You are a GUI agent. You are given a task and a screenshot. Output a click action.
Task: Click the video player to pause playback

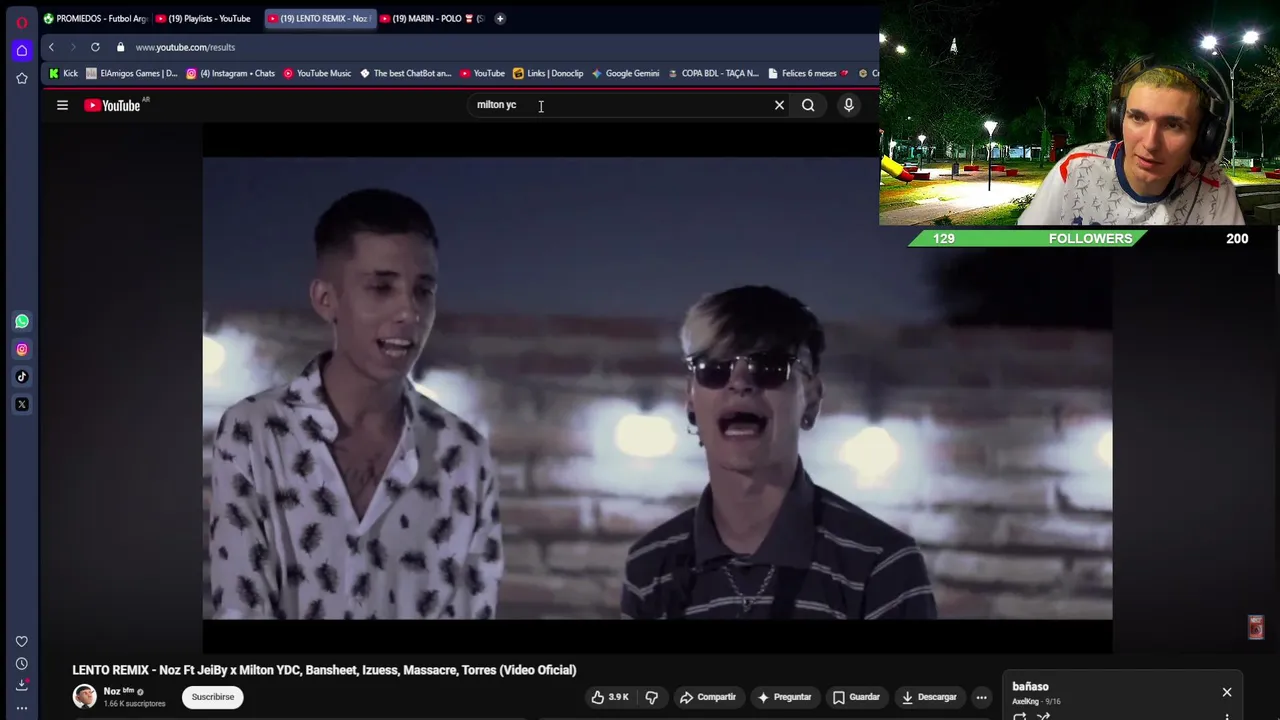(x=657, y=388)
